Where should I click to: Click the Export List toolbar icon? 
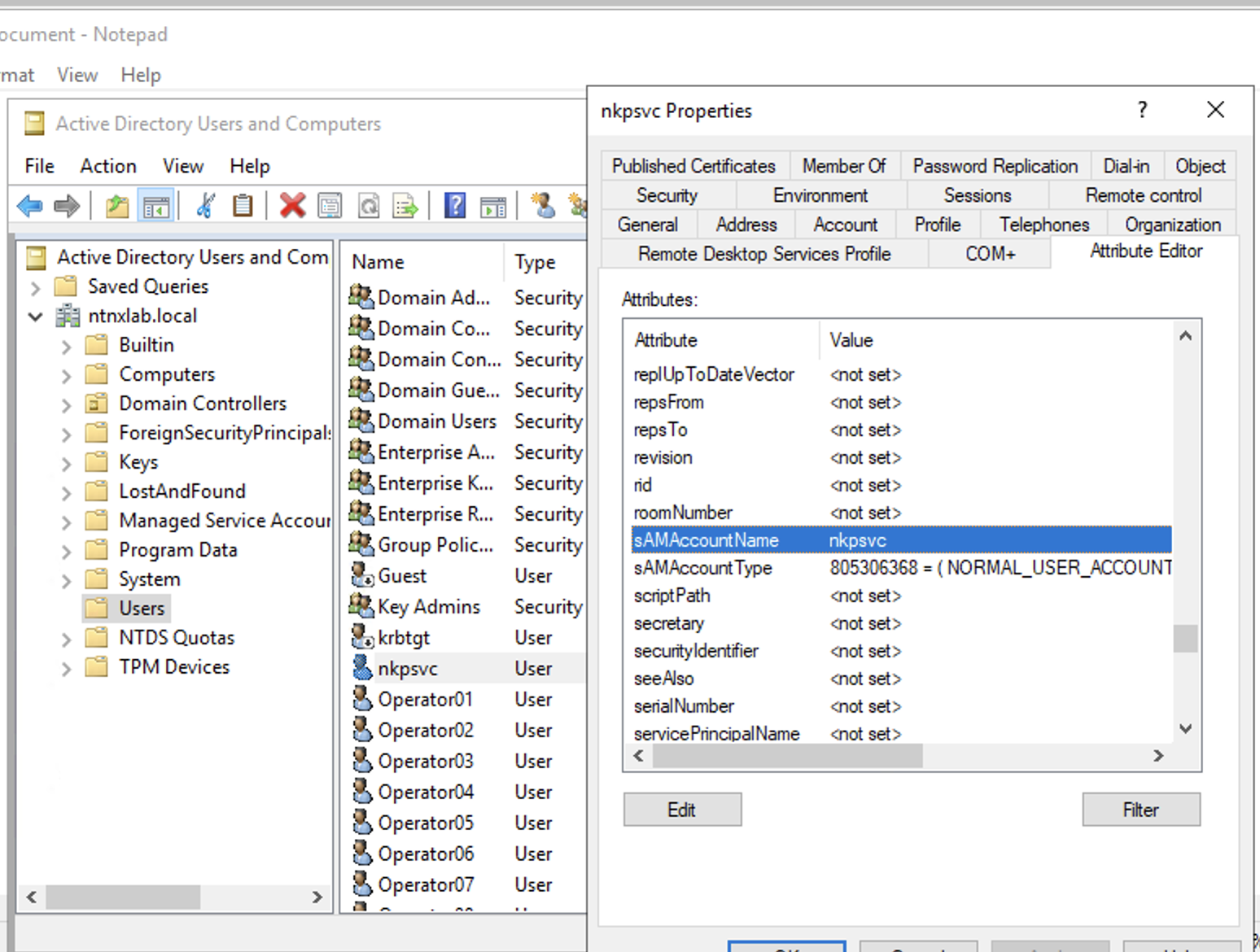(x=405, y=206)
